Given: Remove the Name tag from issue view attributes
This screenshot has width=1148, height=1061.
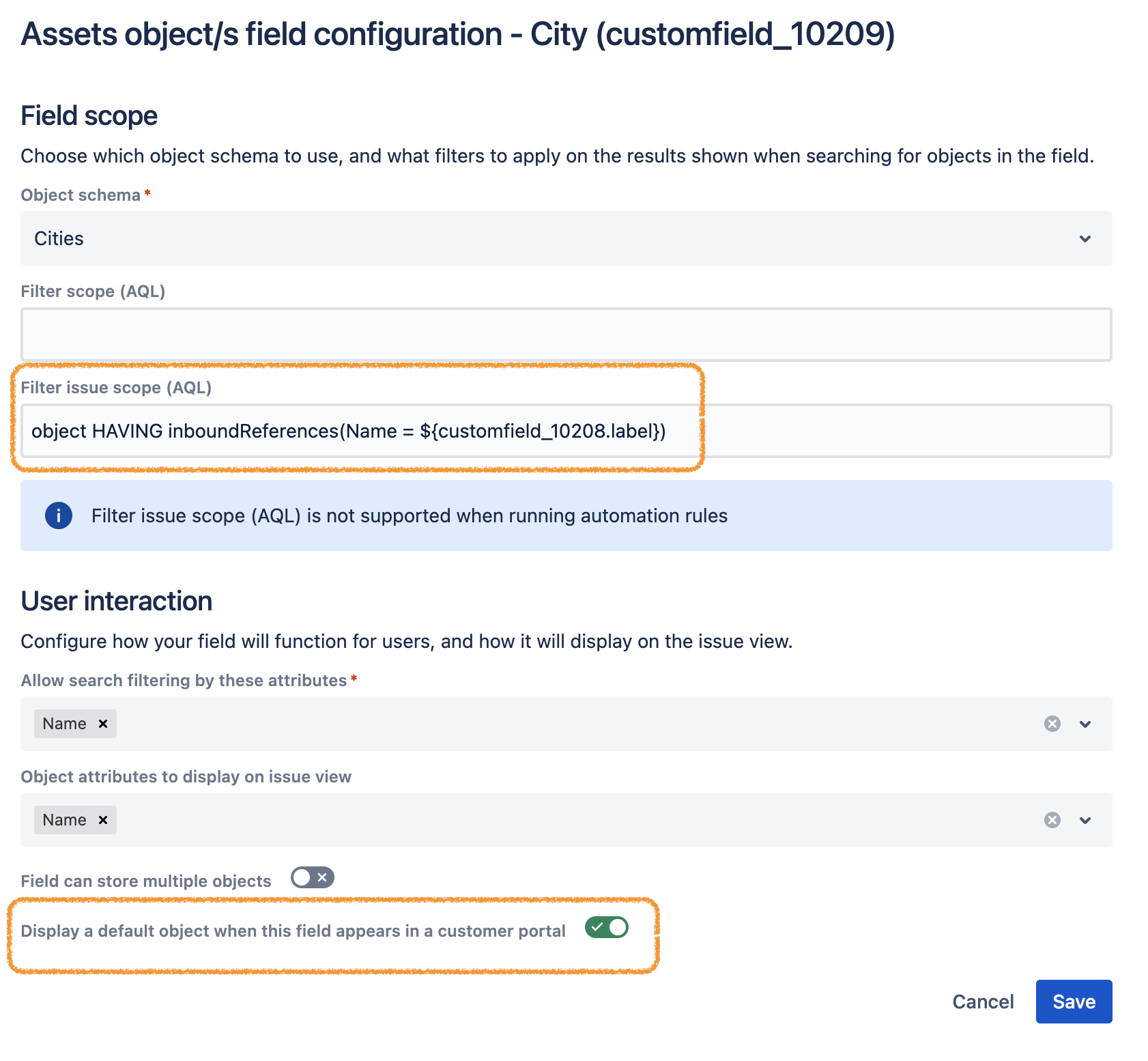Looking at the screenshot, I should (x=103, y=820).
